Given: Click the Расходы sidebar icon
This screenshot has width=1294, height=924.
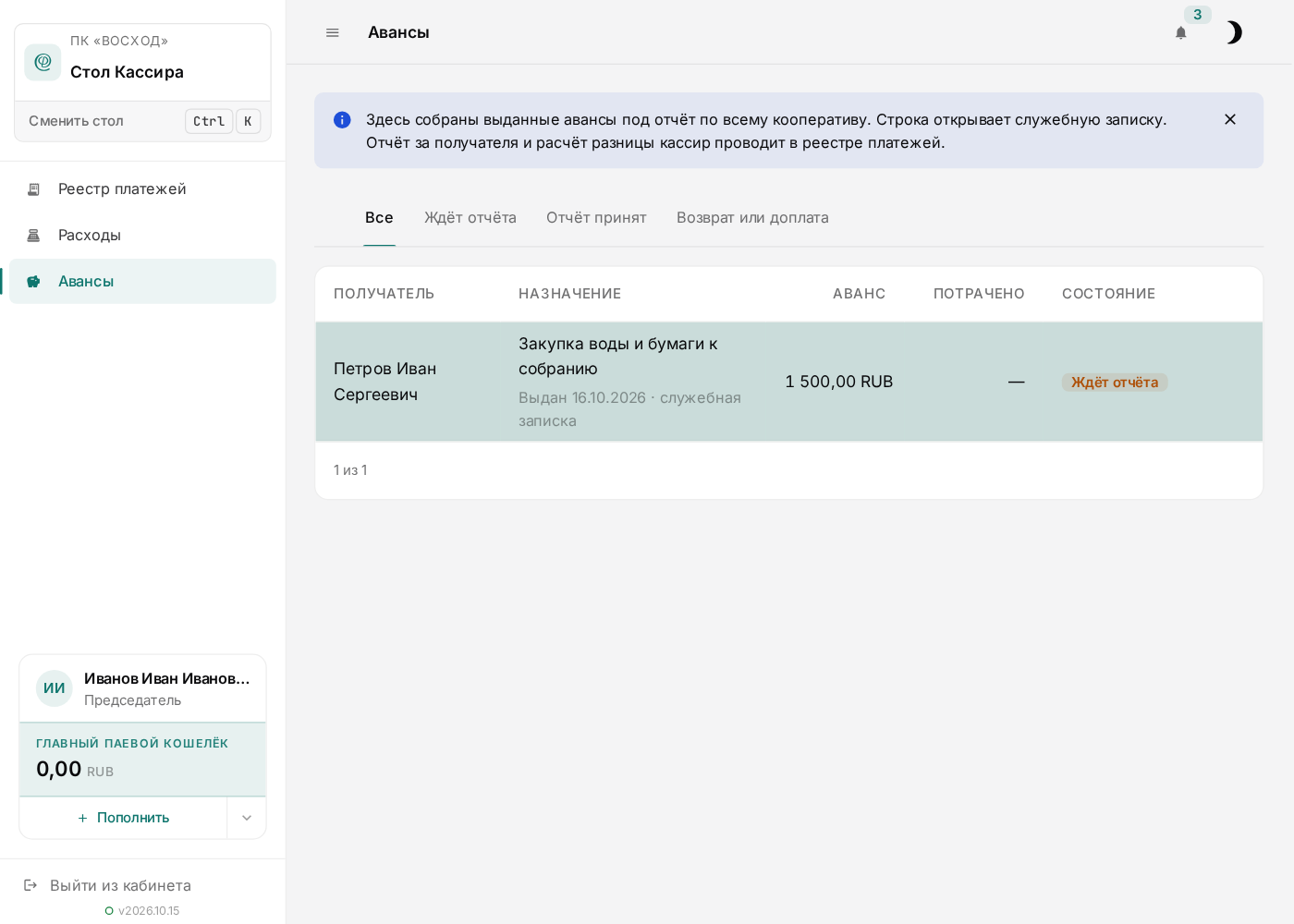Looking at the screenshot, I should pos(33,236).
